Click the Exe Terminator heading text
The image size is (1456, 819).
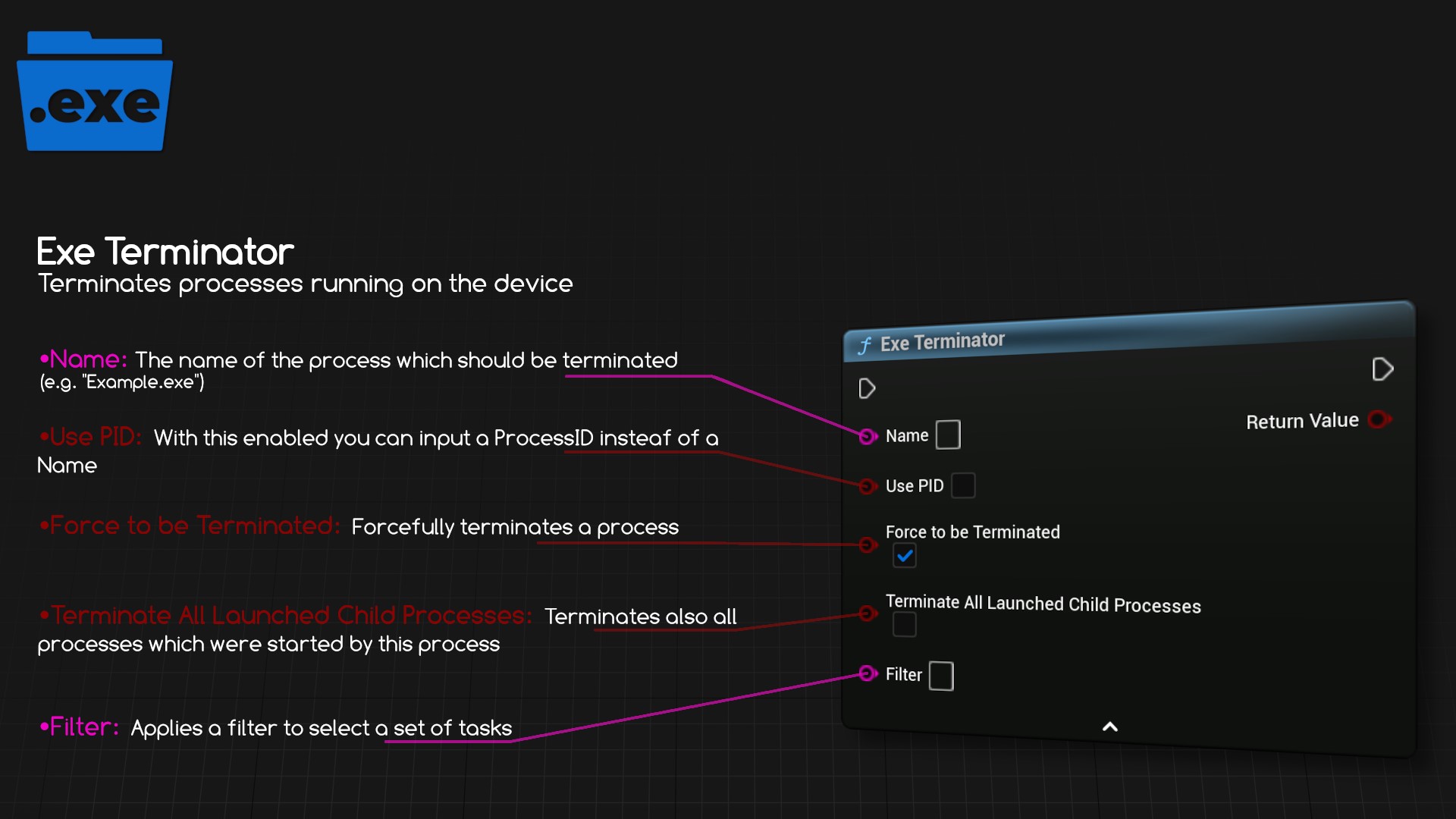click(x=165, y=252)
